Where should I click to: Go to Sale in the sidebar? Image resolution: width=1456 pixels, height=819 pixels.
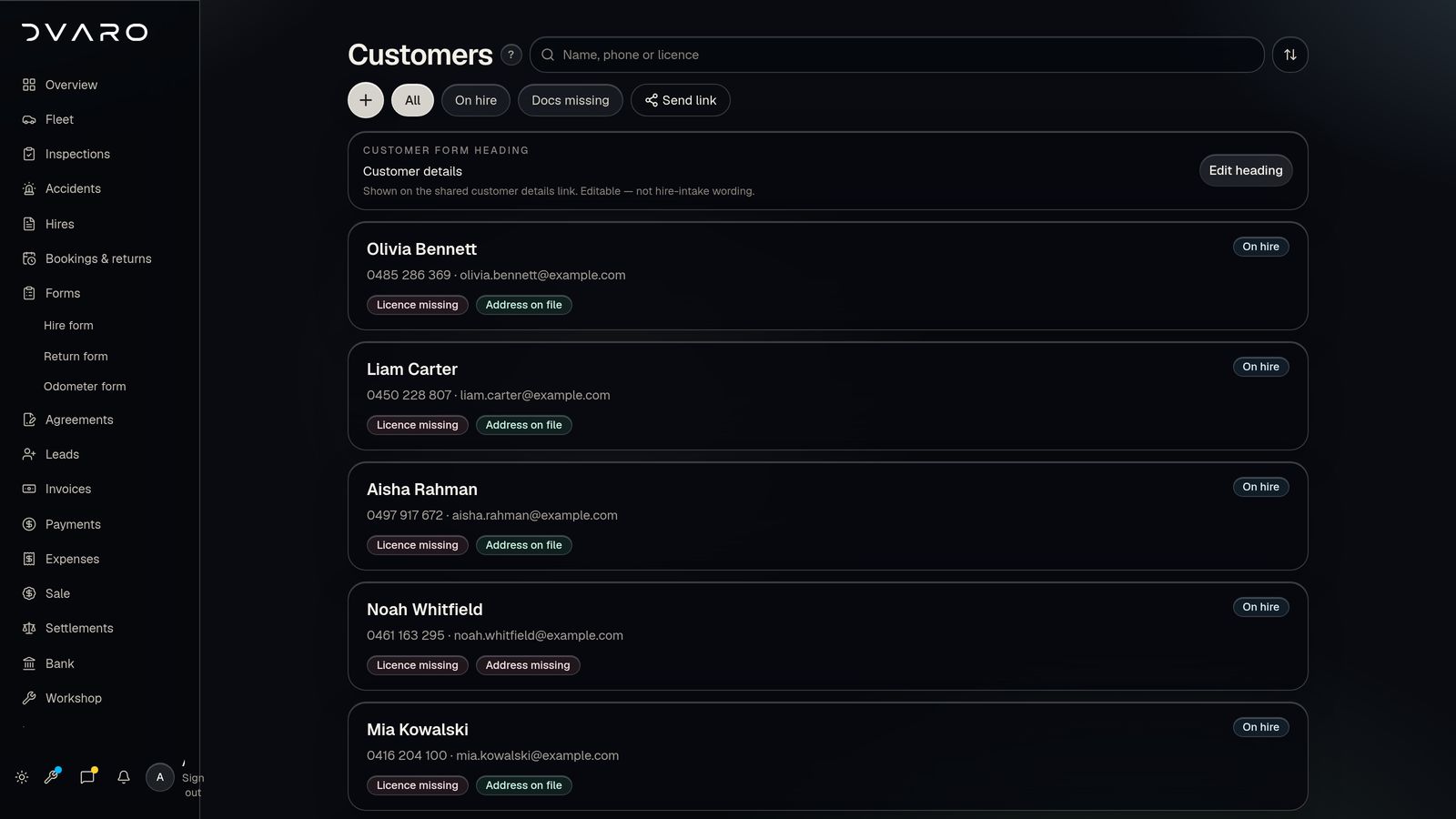click(x=46, y=593)
